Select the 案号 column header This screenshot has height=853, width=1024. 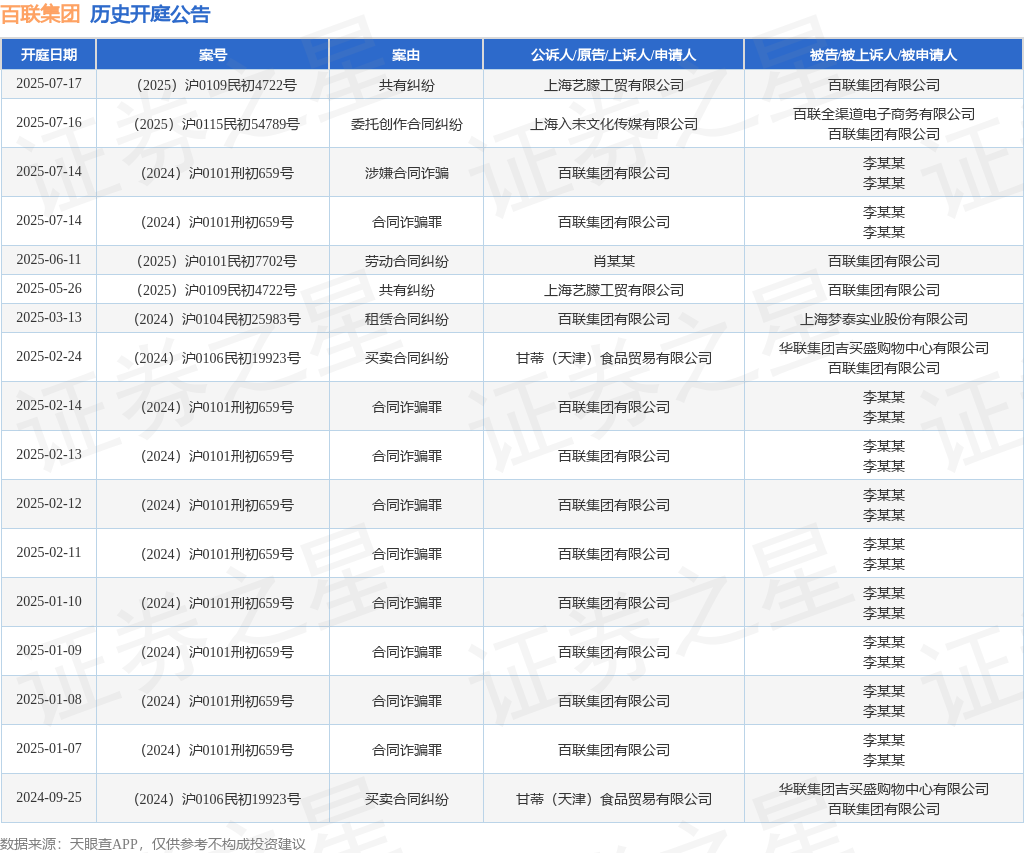[213, 55]
